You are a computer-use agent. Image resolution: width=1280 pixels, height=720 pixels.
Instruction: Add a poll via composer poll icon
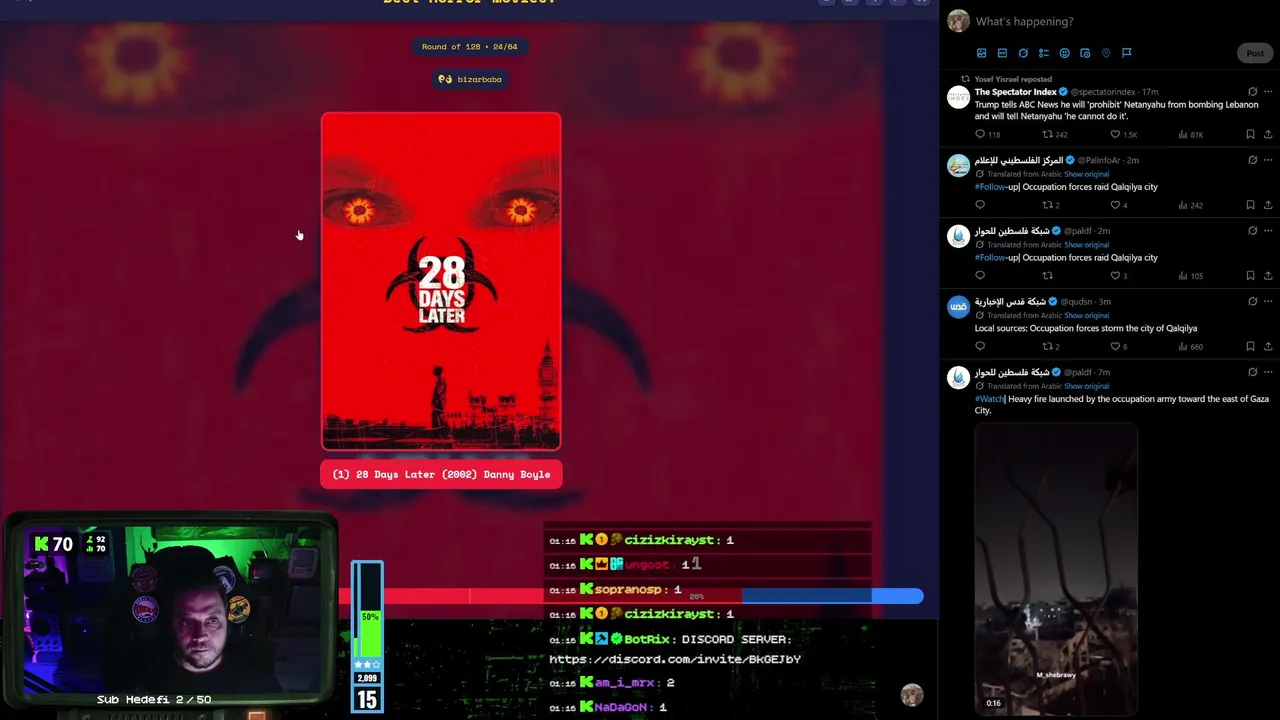pos(1044,53)
